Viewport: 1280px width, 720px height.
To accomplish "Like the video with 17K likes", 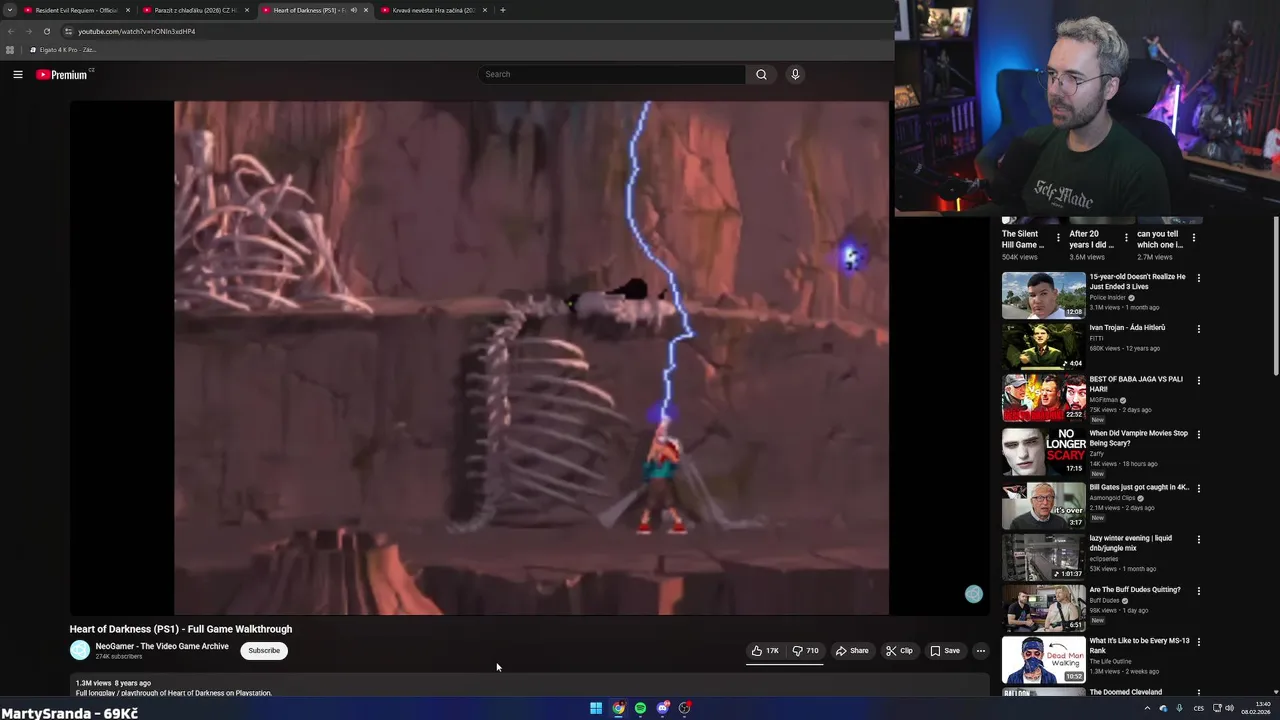I will (x=765, y=651).
